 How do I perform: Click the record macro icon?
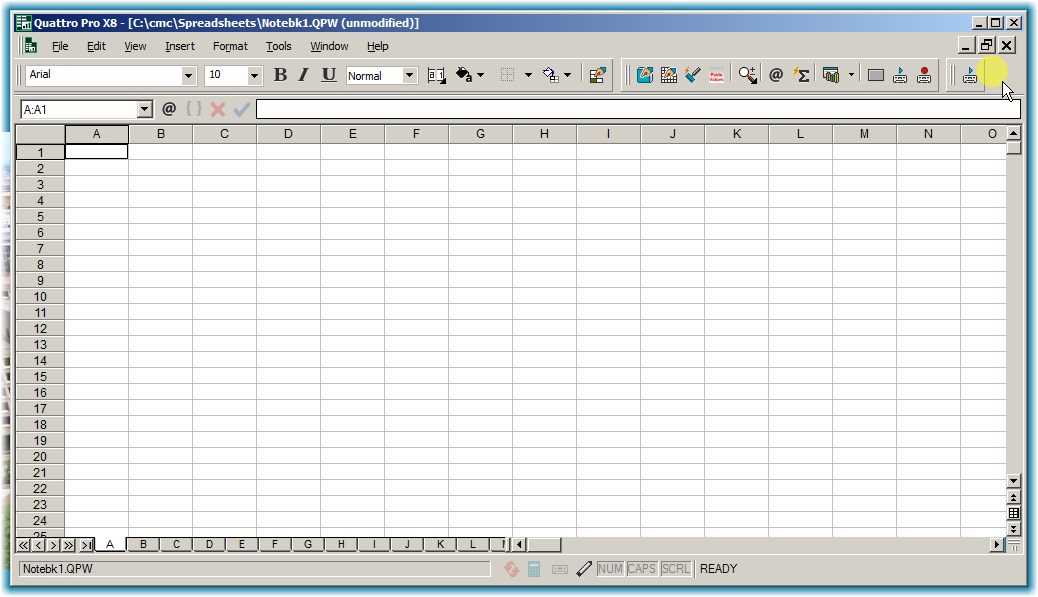tap(923, 75)
